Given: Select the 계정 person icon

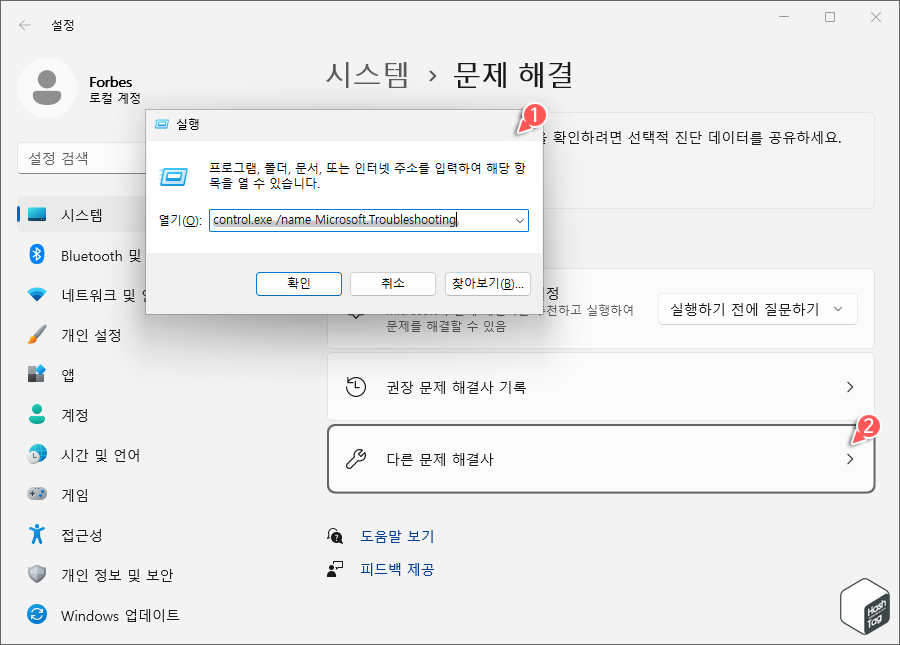Looking at the screenshot, I should click(x=38, y=415).
